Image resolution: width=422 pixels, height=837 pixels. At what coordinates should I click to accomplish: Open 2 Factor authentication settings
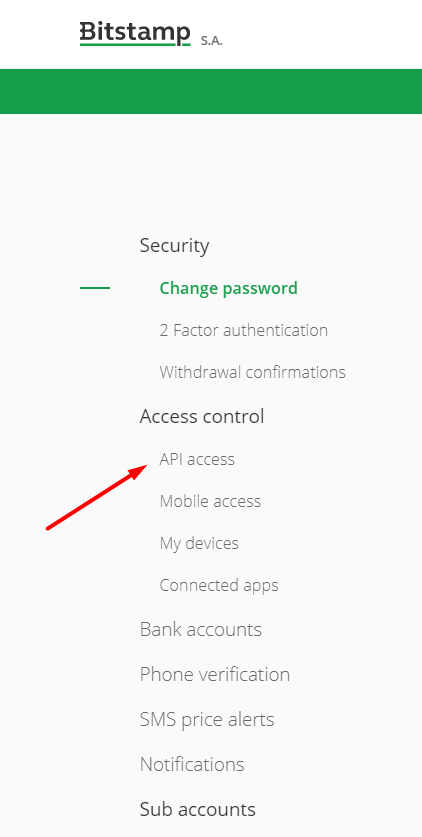(243, 330)
